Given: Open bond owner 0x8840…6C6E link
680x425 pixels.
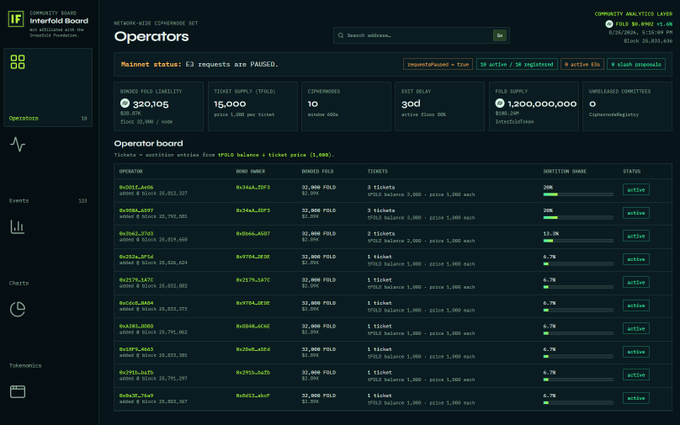Looking at the screenshot, I should click(253, 326).
